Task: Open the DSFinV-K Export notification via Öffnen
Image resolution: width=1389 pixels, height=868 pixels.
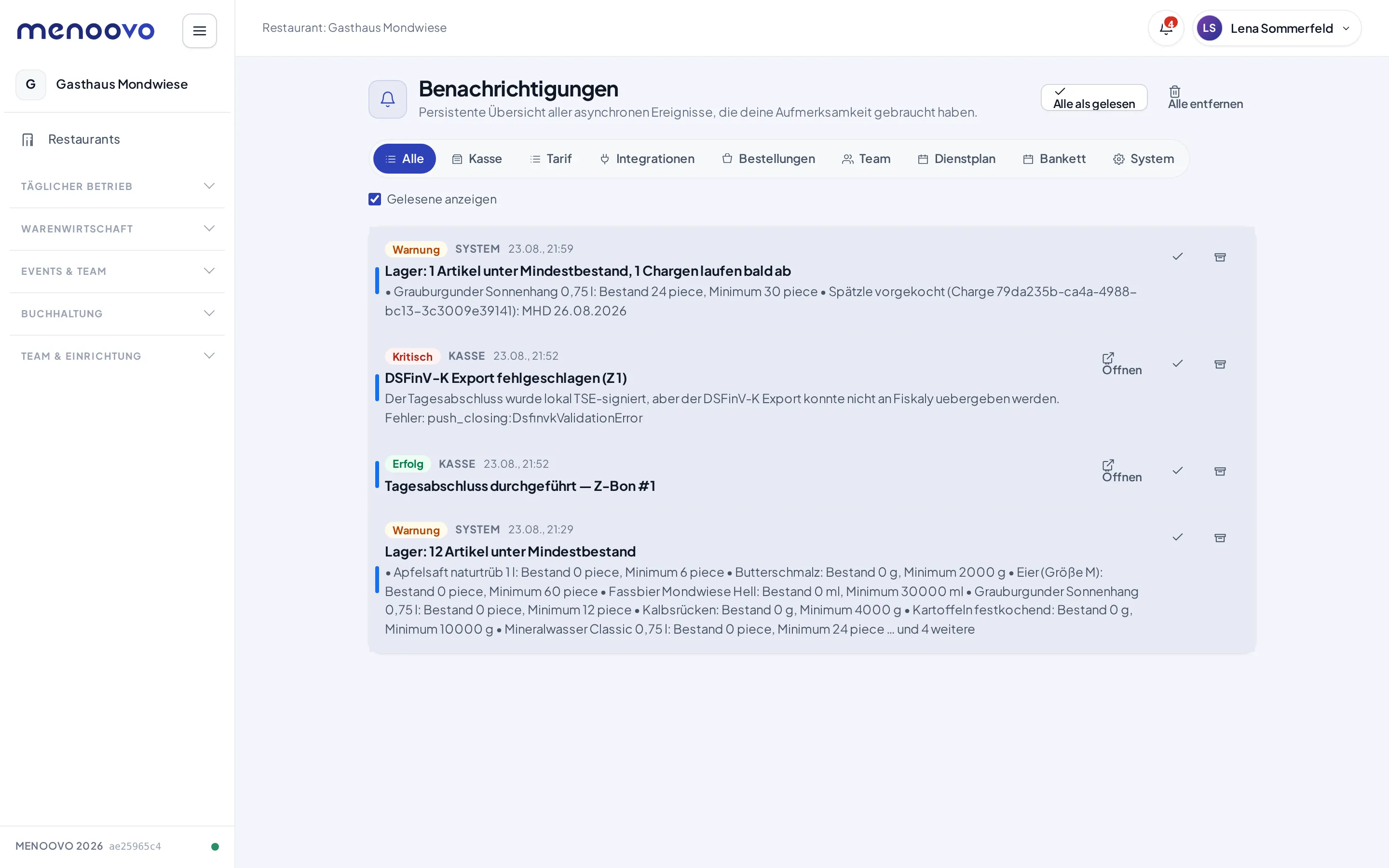Action: click(1121, 364)
